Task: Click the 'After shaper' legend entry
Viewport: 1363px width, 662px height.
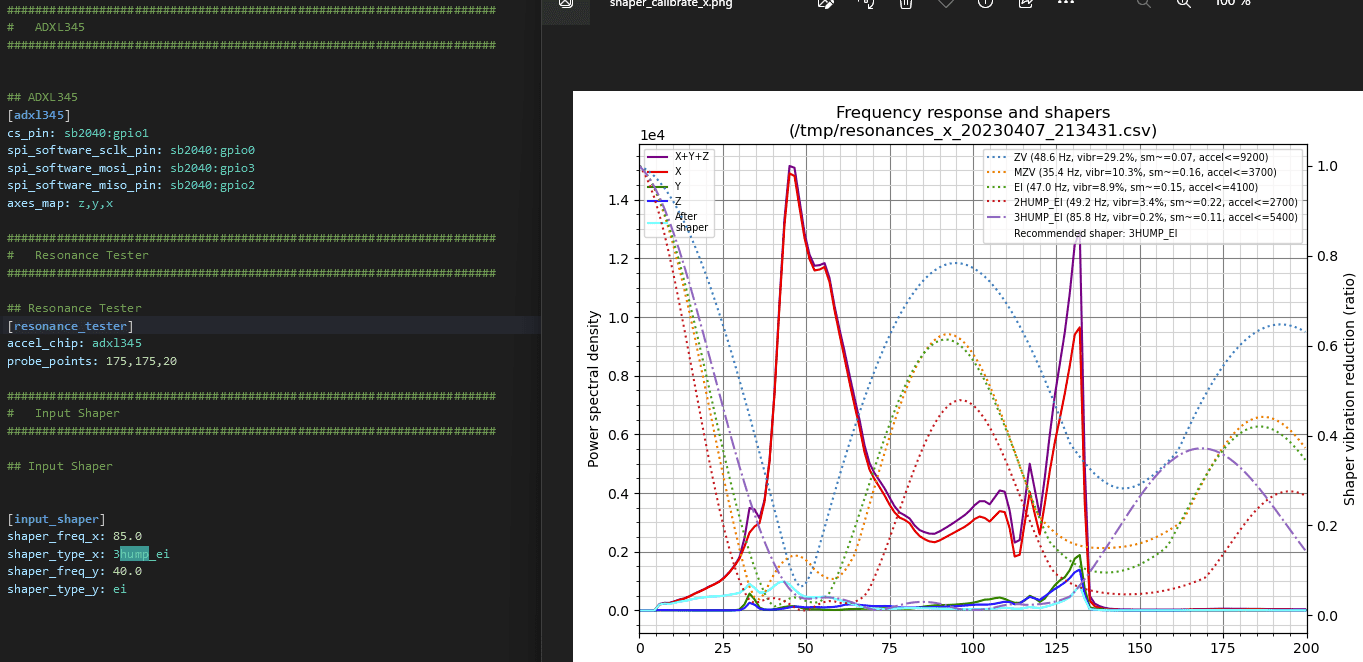Action: pos(678,221)
